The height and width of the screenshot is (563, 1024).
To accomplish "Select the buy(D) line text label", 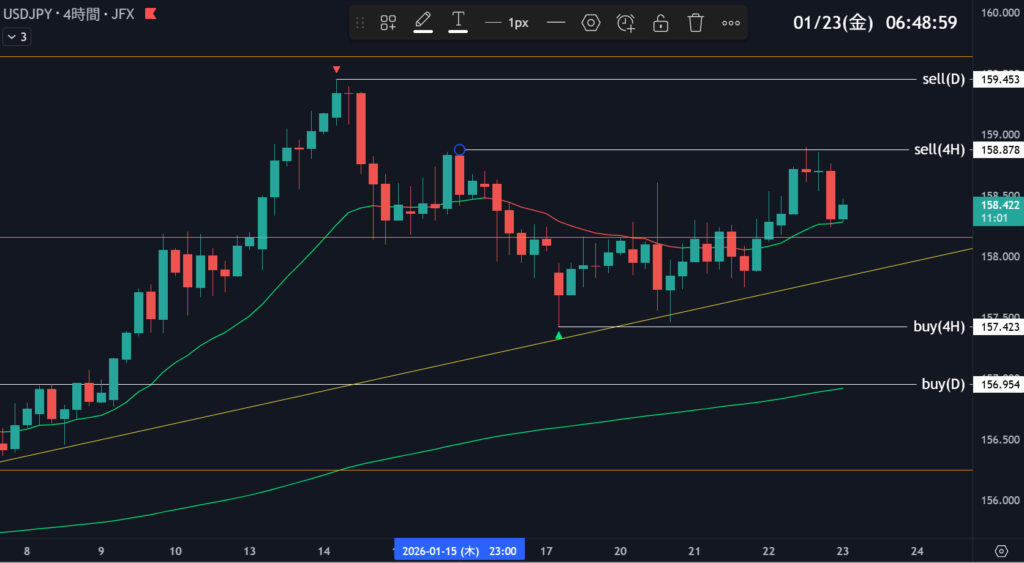I will tap(940, 384).
